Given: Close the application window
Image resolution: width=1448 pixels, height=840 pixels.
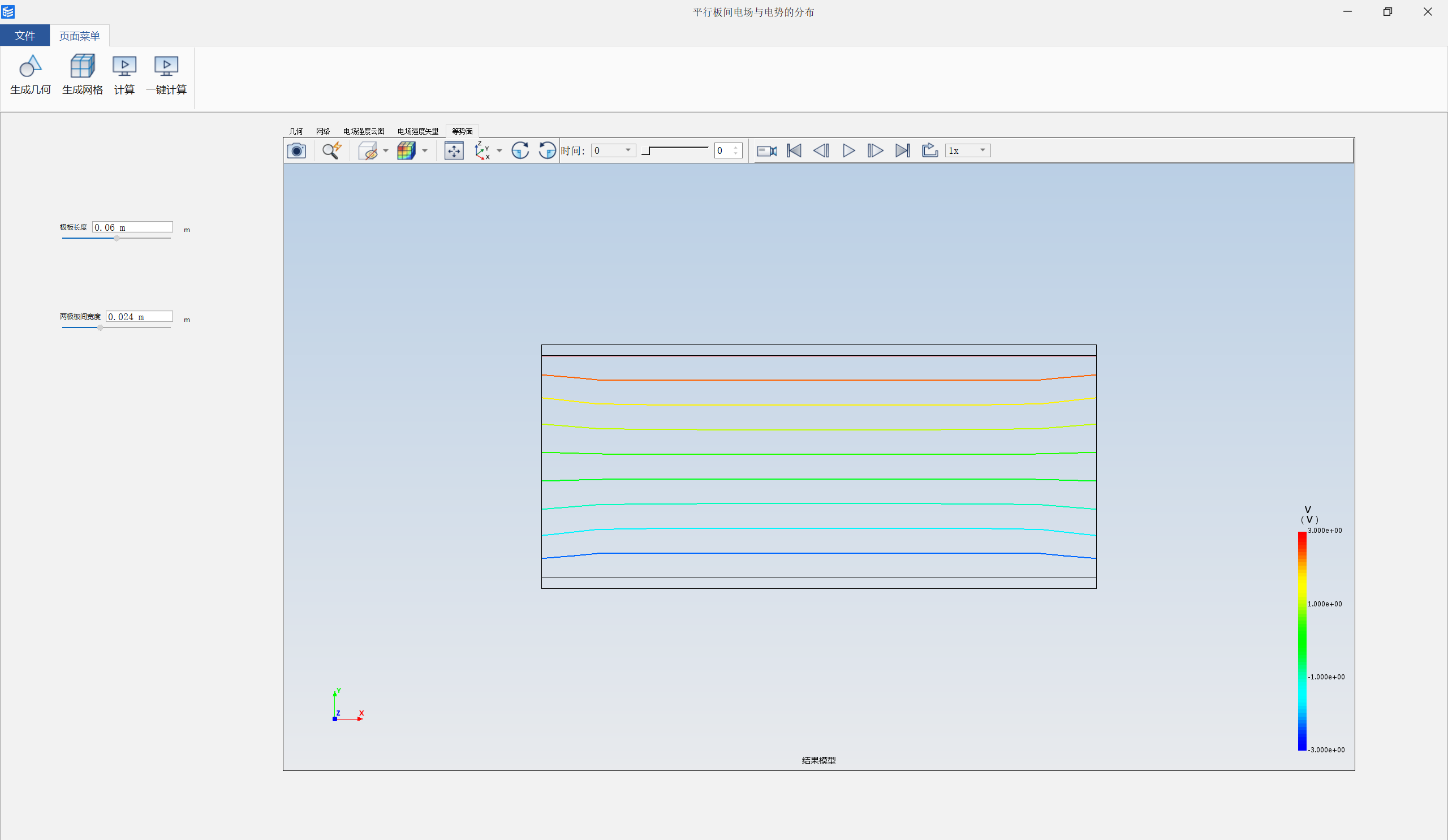Looking at the screenshot, I should click(x=1428, y=11).
